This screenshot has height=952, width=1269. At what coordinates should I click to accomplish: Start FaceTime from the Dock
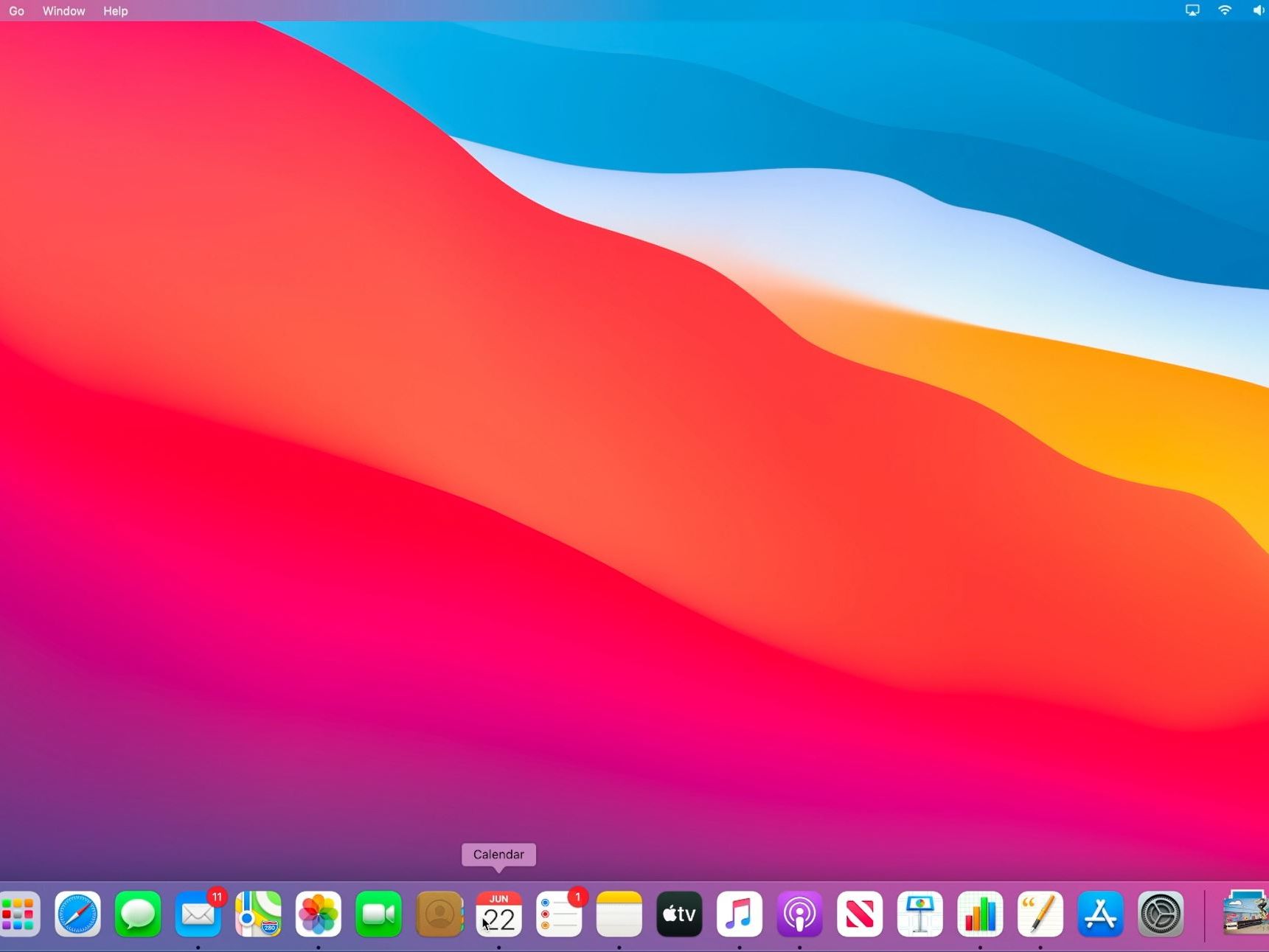[x=378, y=914]
